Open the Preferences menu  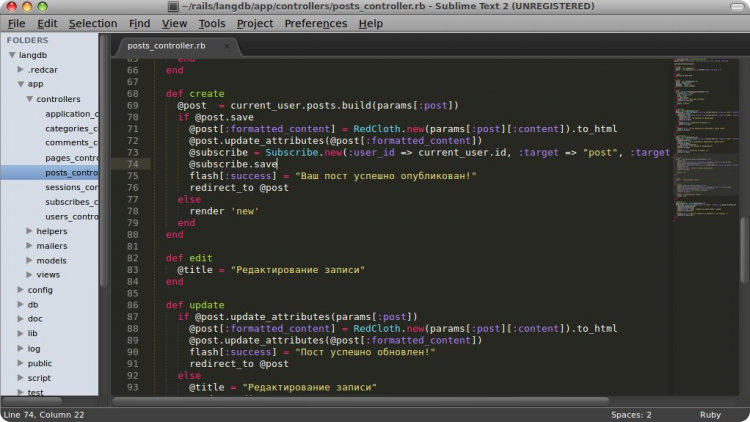tap(316, 23)
